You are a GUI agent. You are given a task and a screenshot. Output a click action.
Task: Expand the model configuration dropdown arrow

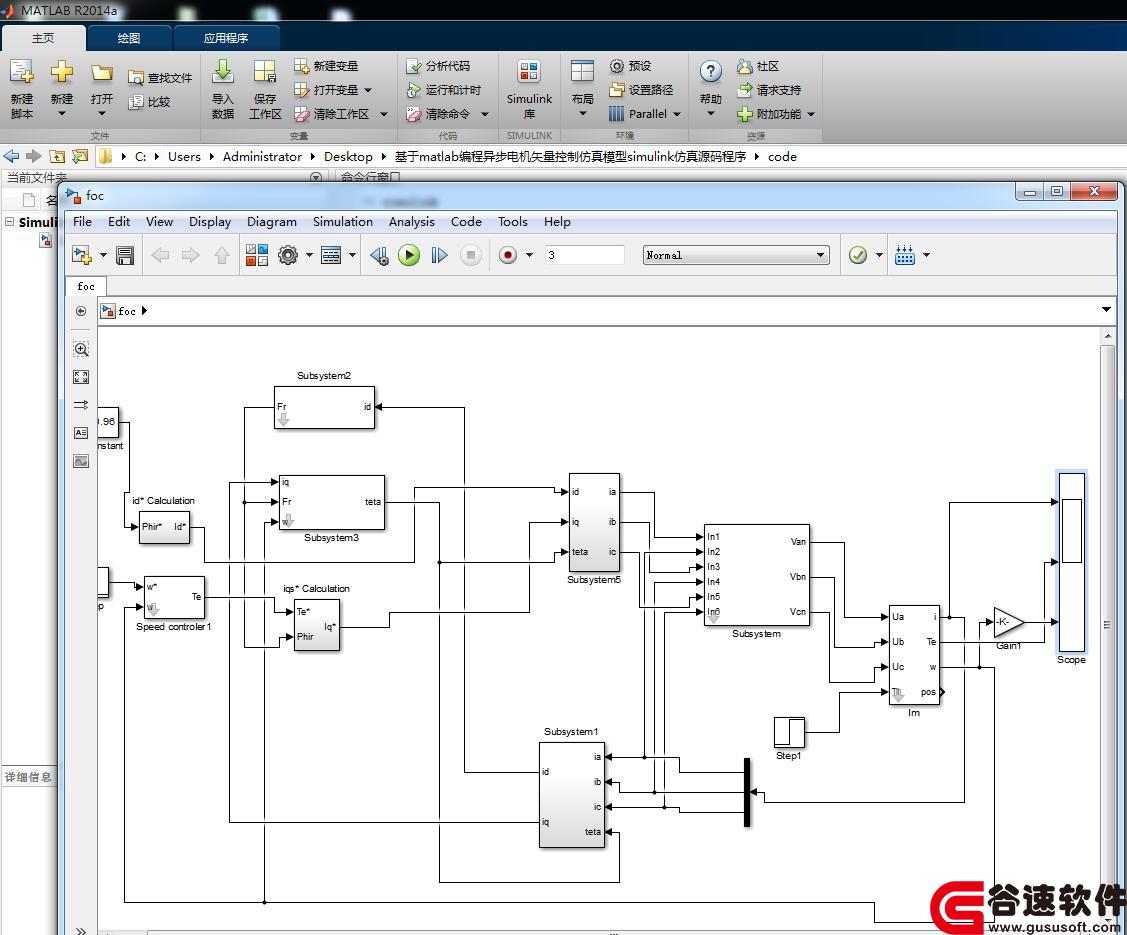309,255
